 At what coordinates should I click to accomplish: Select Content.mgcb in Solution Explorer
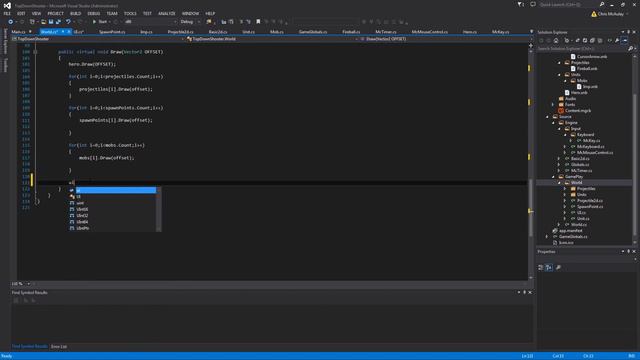[x=578, y=111]
